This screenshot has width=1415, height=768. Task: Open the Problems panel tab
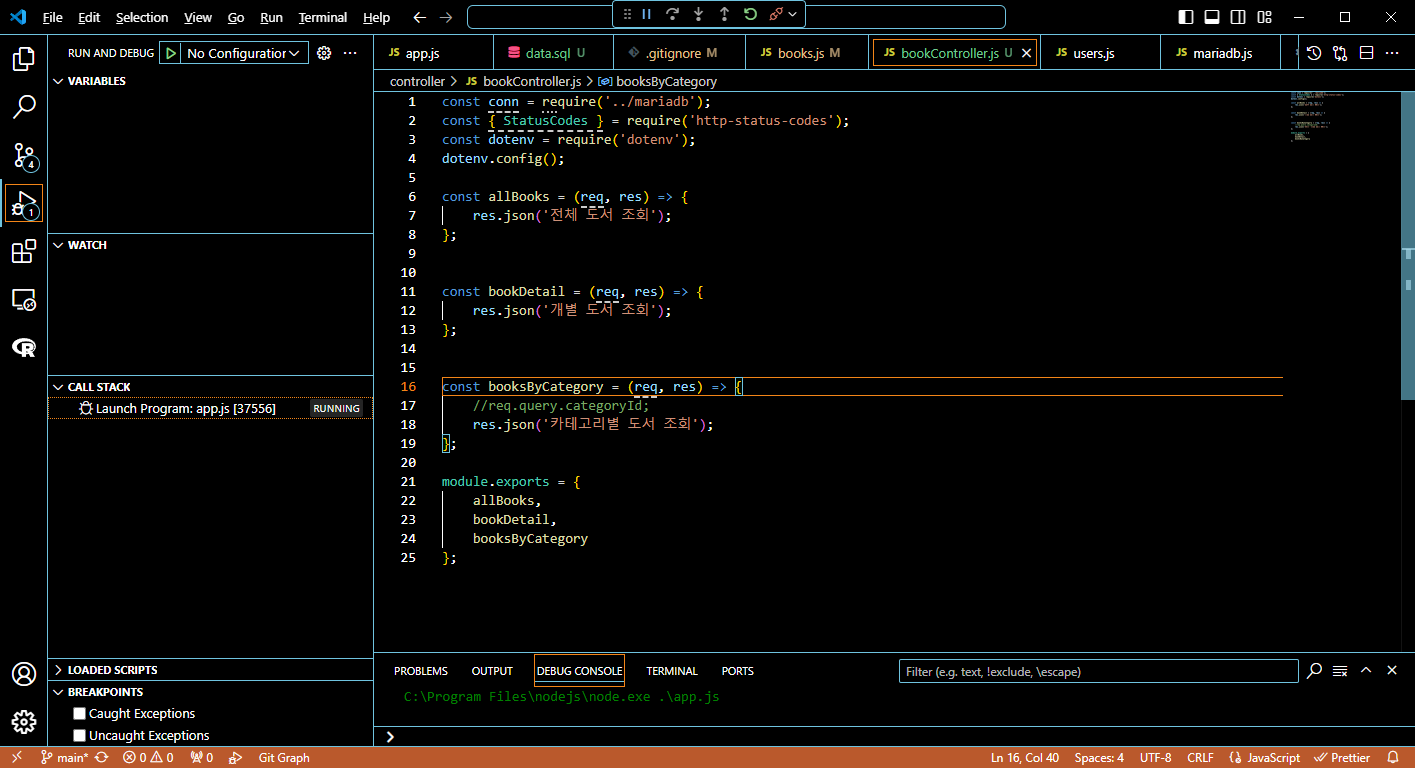[421, 671]
